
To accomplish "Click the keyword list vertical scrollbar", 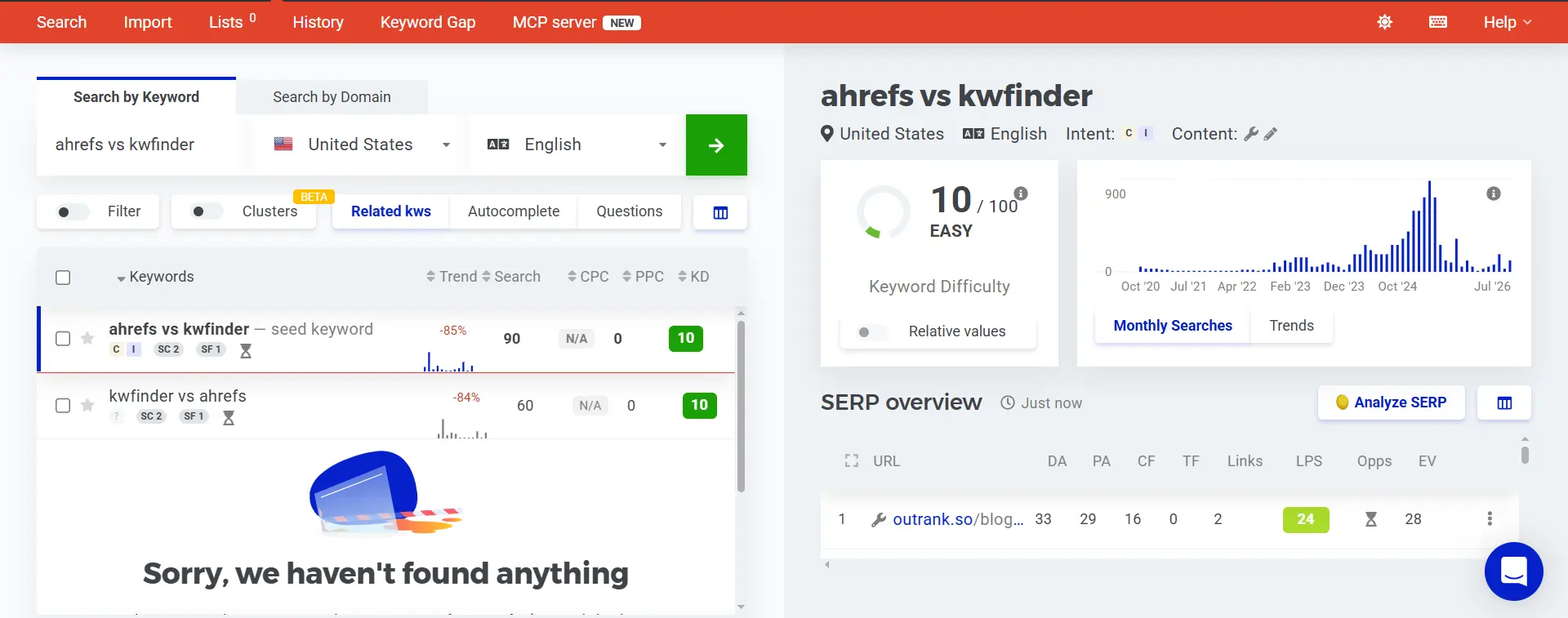I will click(741, 407).
